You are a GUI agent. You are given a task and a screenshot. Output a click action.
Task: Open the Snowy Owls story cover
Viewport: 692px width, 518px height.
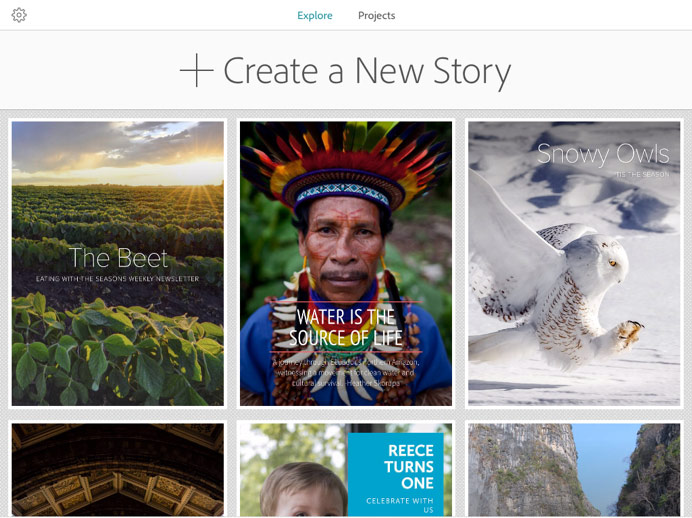tap(574, 263)
